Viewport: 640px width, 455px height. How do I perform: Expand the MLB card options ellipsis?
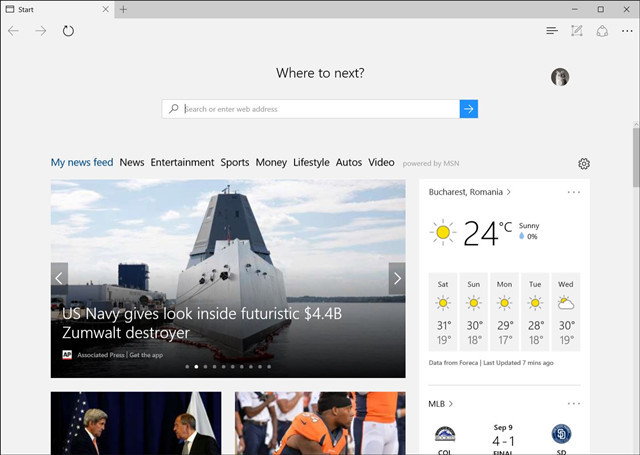tap(573, 404)
